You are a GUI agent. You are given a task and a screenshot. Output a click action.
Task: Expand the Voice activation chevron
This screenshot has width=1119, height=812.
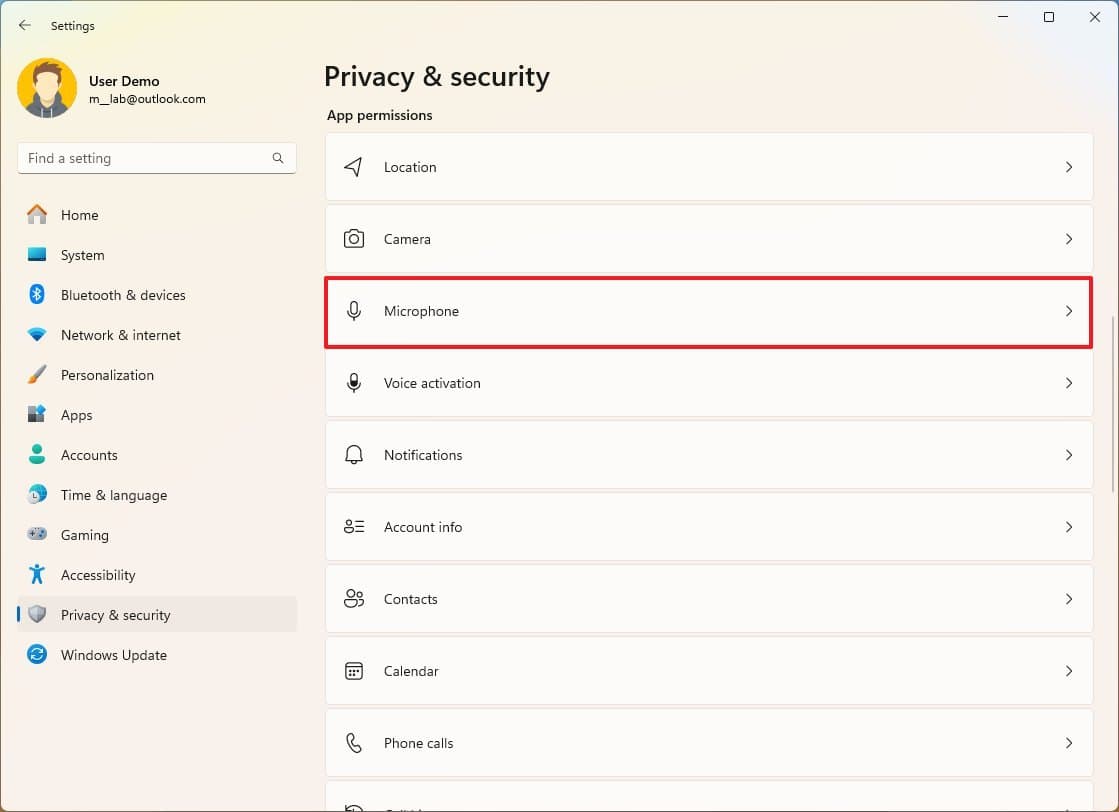click(1068, 383)
